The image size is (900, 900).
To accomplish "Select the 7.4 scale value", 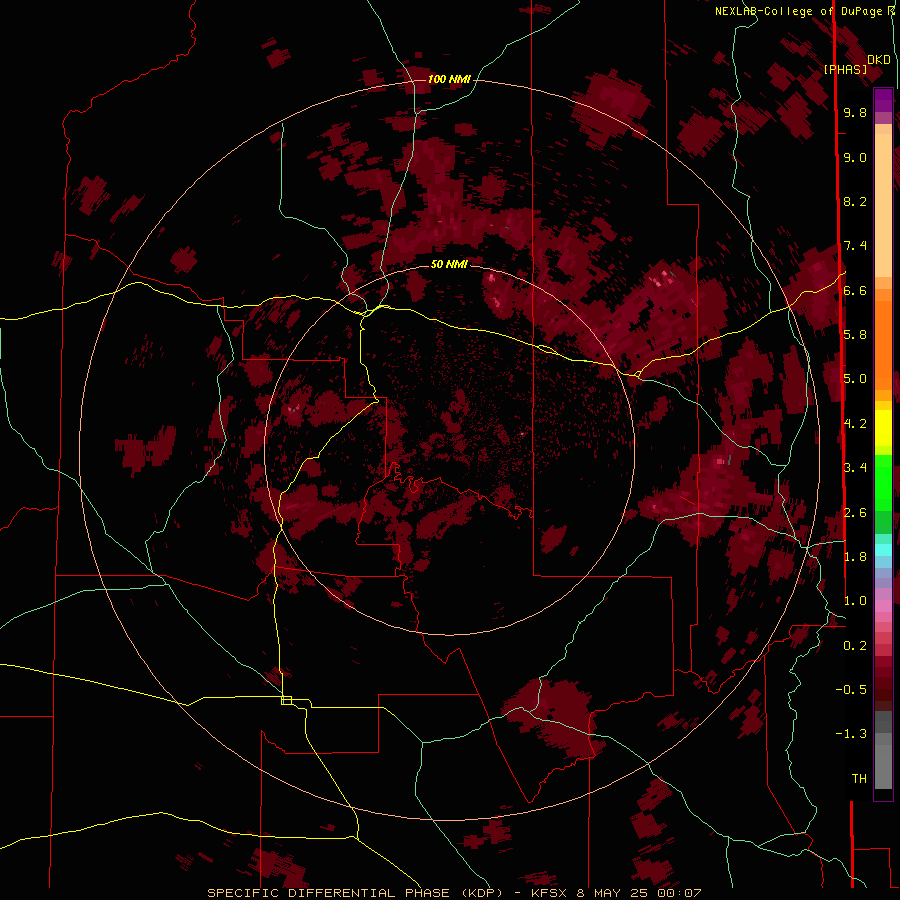I will [x=855, y=246].
